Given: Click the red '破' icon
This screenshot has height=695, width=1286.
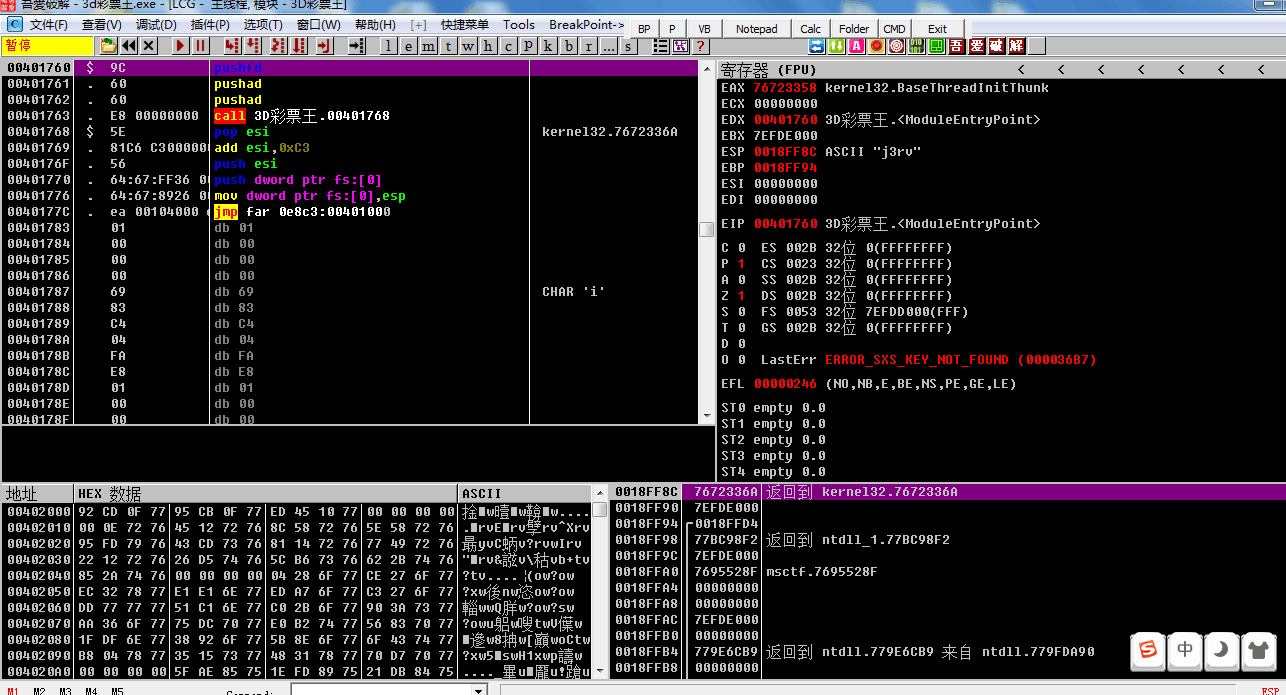Looking at the screenshot, I should point(997,46).
